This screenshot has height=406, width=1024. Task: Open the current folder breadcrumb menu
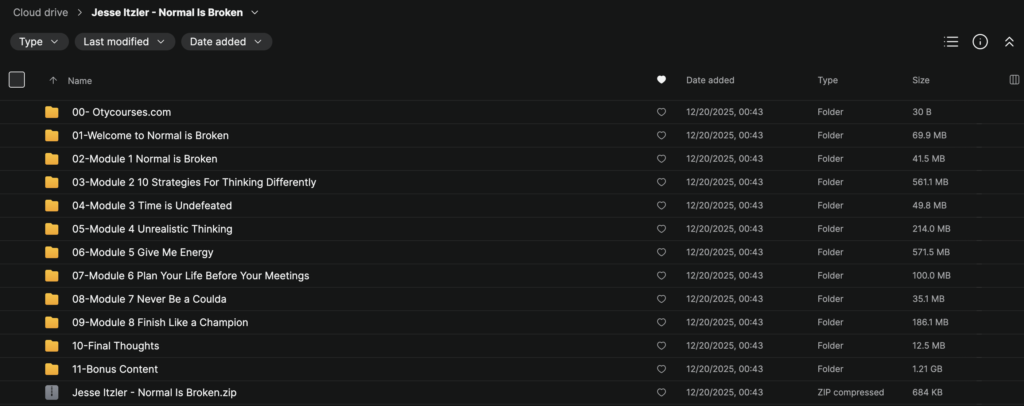tap(255, 13)
